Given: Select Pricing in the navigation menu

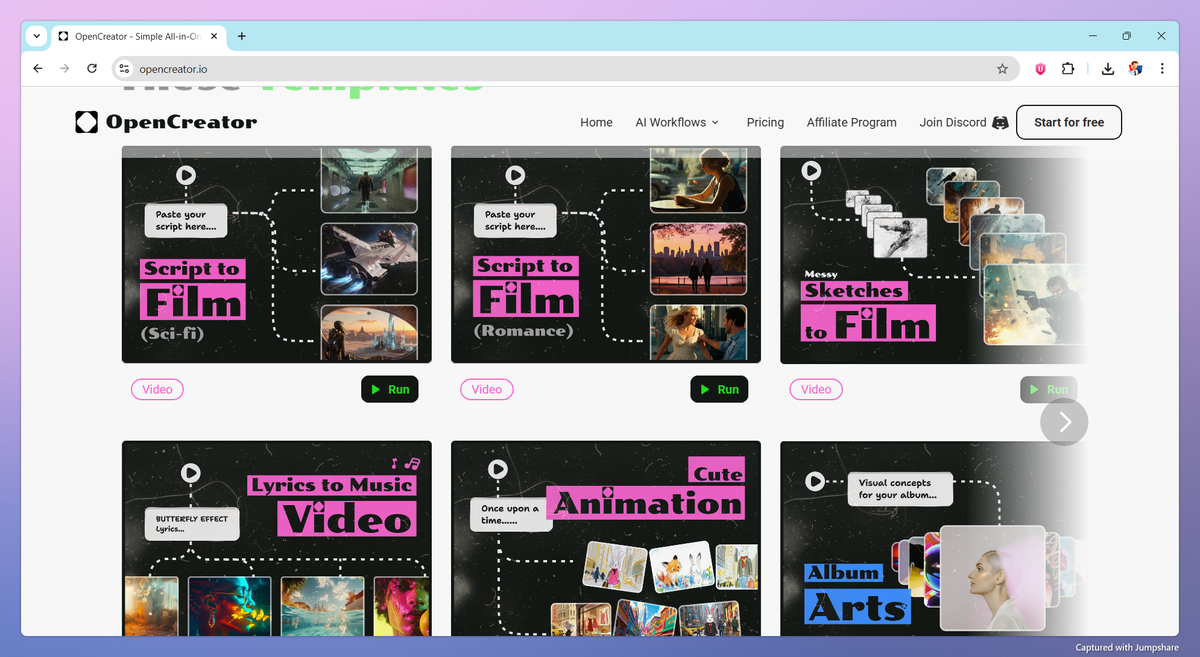Looking at the screenshot, I should 765,122.
